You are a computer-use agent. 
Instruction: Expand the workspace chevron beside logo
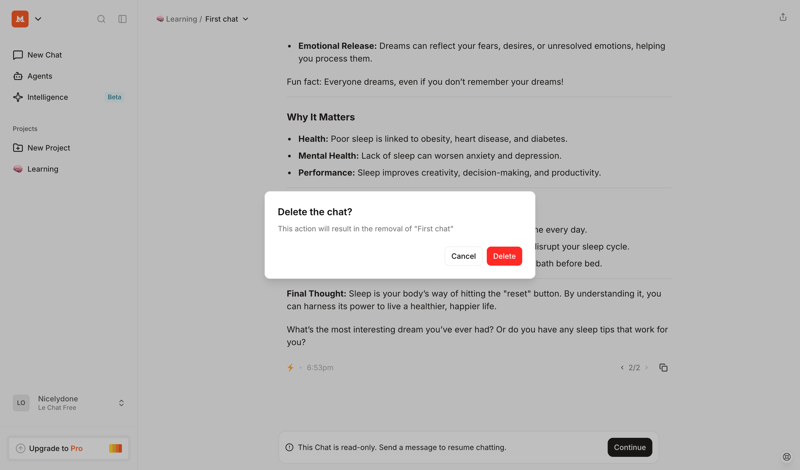pos(38,19)
